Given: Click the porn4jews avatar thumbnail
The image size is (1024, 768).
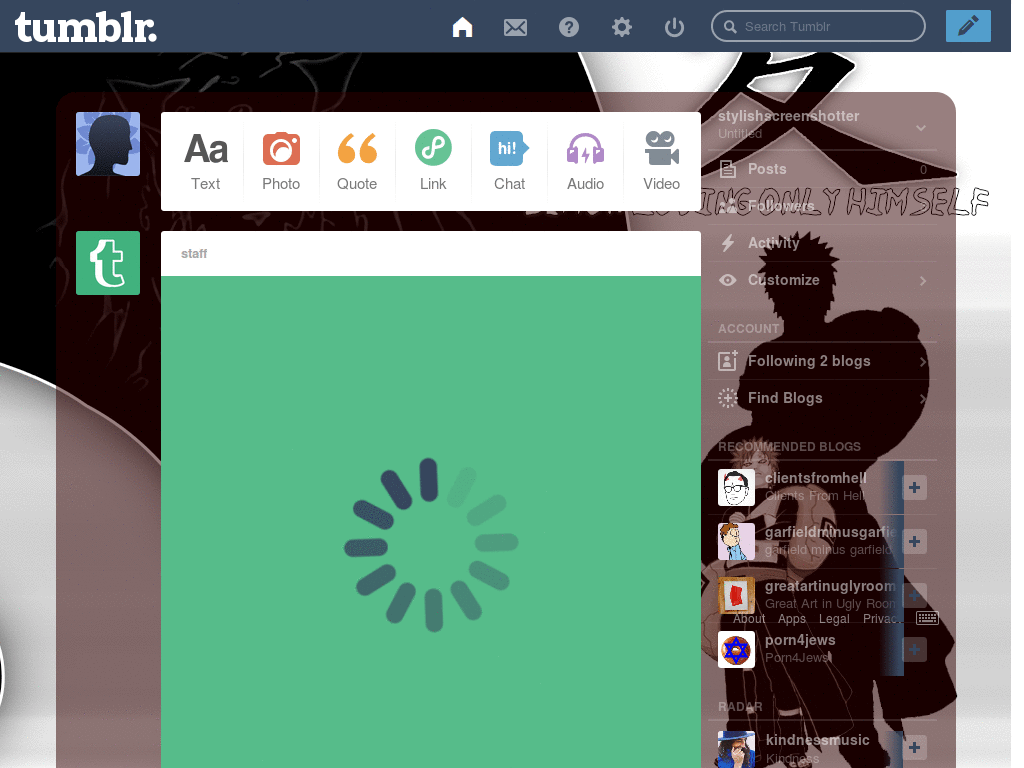Looking at the screenshot, I should [x=736, y=650].
